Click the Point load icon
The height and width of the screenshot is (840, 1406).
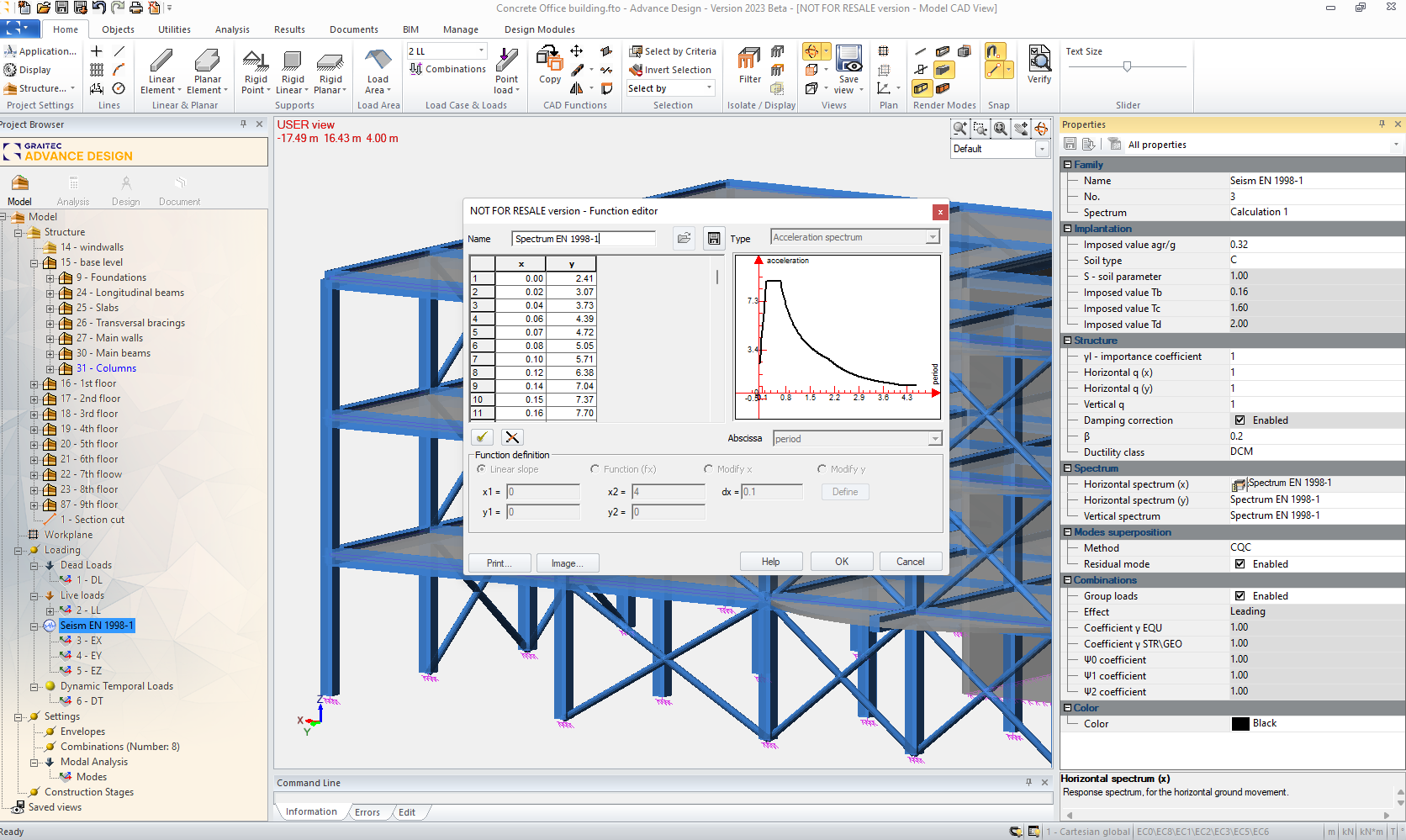click(506, 60)
